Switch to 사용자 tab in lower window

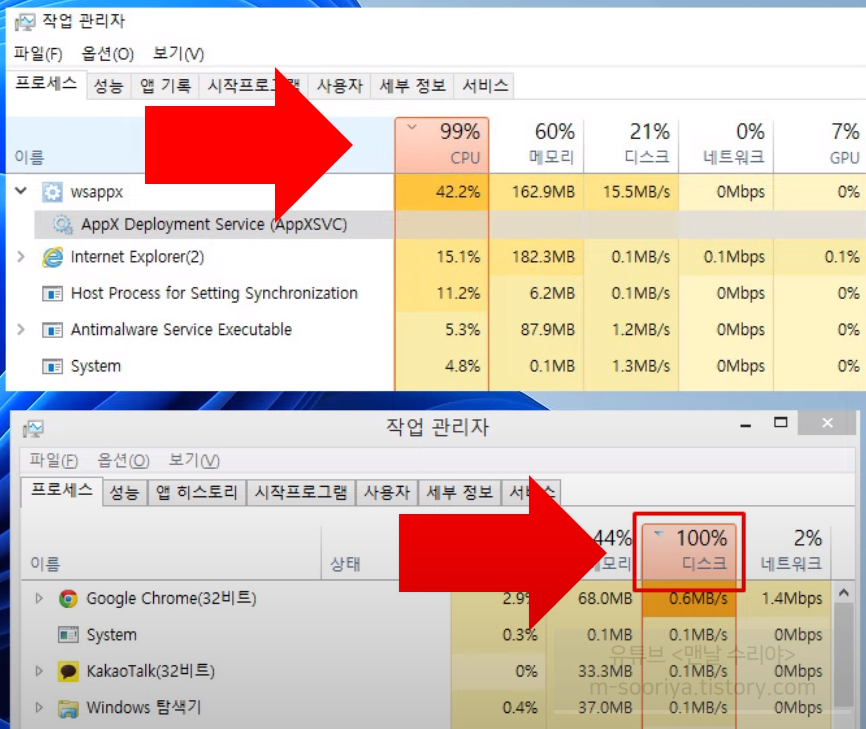(387, 492)
